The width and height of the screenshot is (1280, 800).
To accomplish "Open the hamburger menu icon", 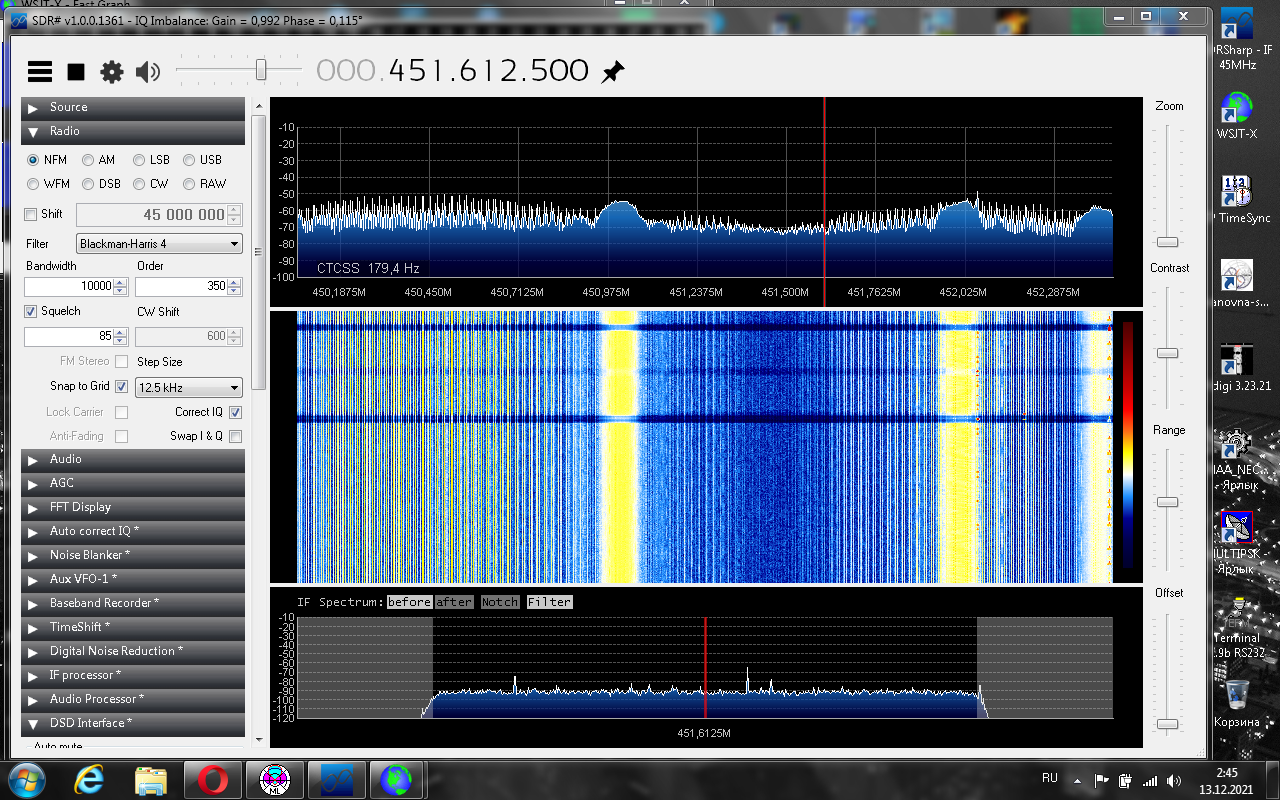I will 40,71.
